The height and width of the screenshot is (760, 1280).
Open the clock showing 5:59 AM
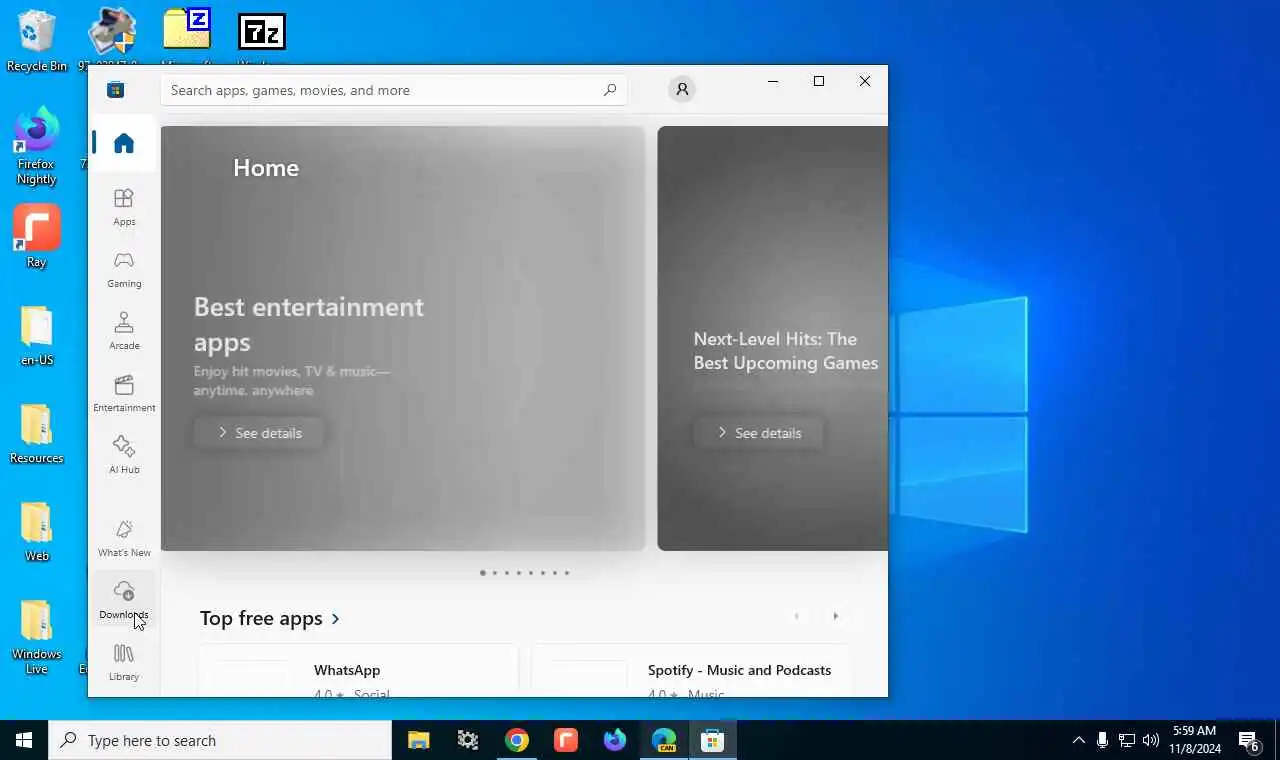tap(1195, 740)
